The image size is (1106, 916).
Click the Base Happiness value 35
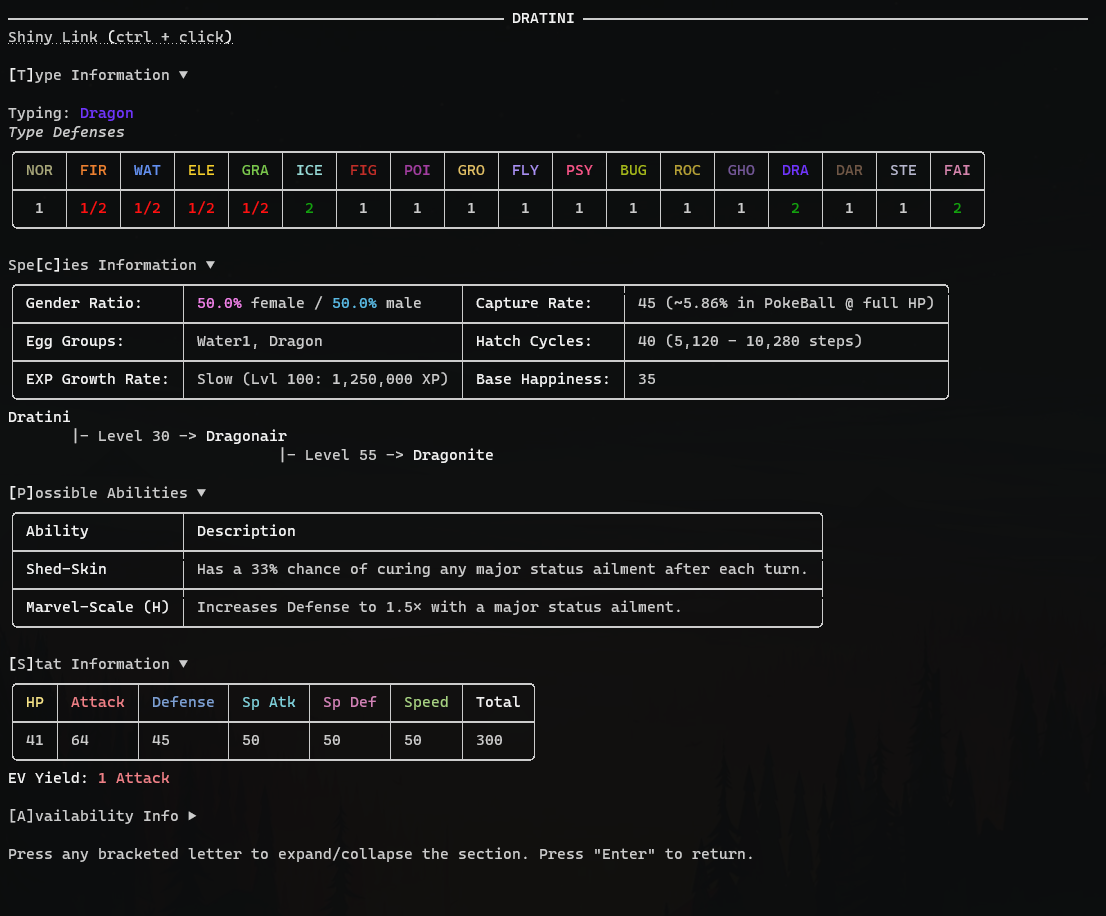pos(647,379)
